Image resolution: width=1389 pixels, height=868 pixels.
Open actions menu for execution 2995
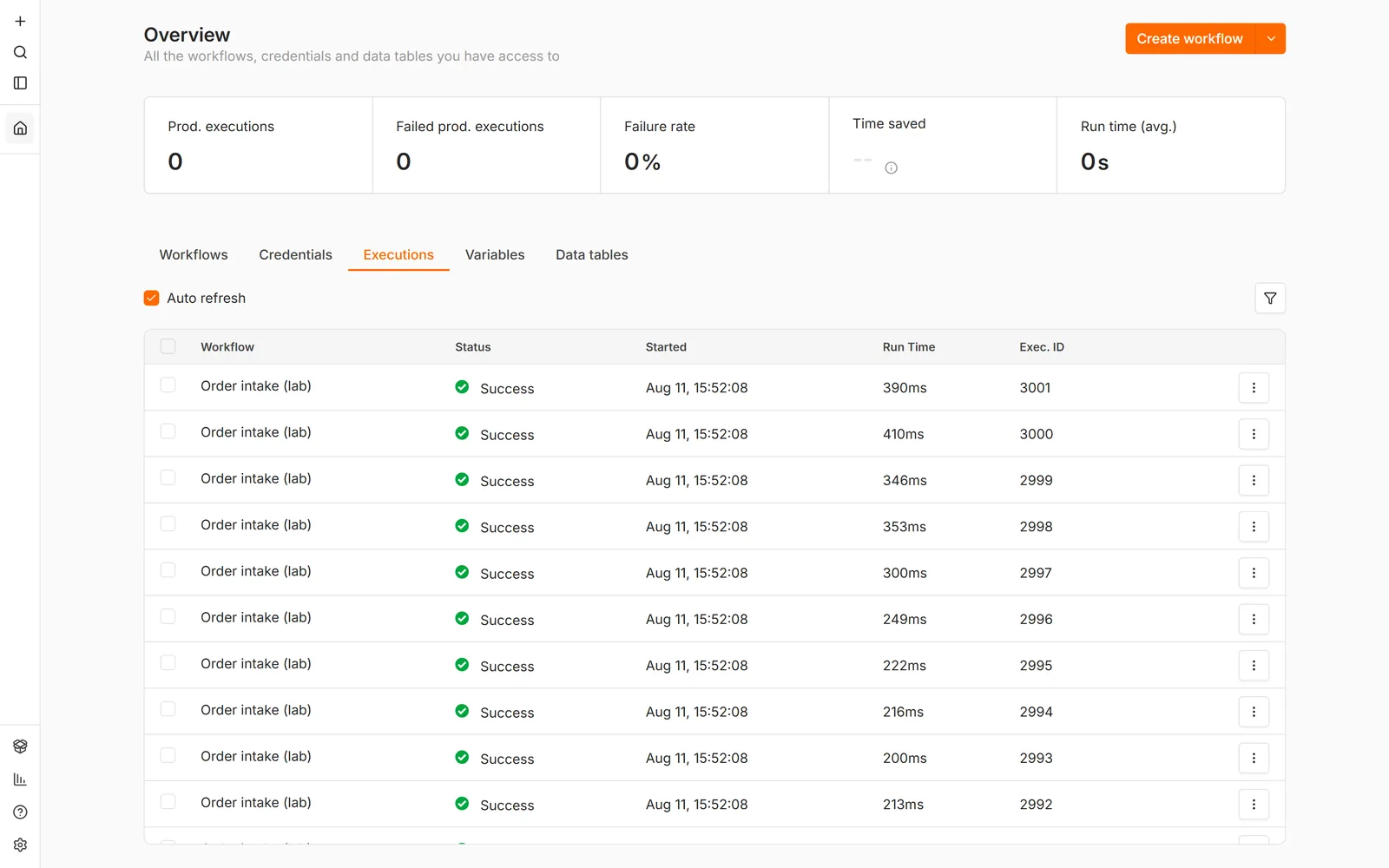pyautogui.click(x=1254, y=666)
